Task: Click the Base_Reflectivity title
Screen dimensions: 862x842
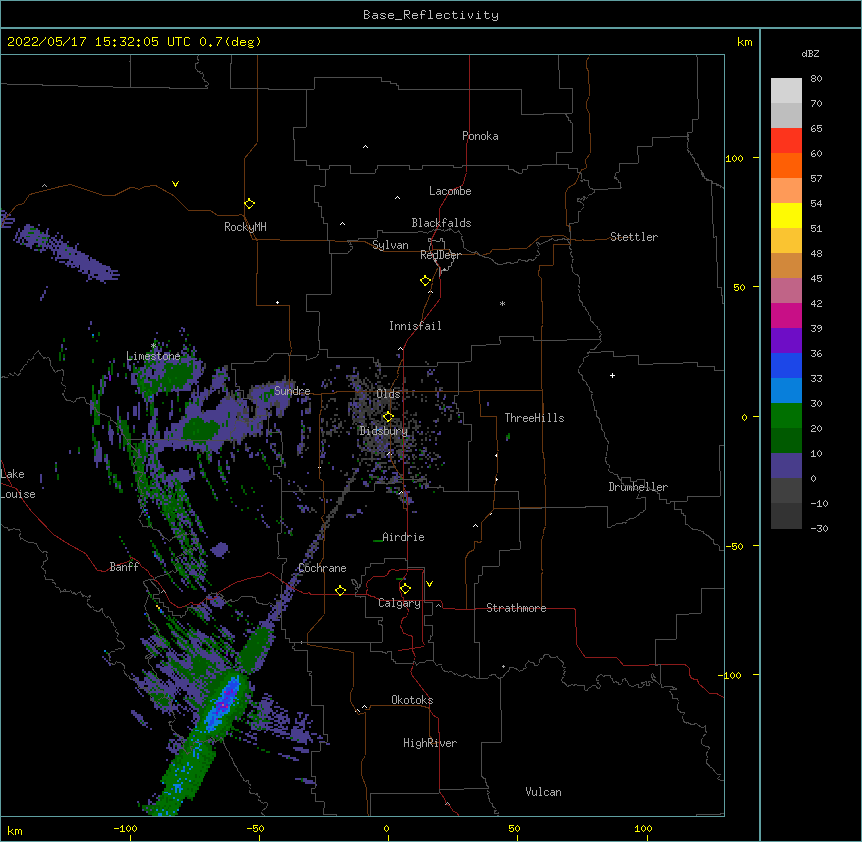Action: pyautogui.click(x=431, y=15)
